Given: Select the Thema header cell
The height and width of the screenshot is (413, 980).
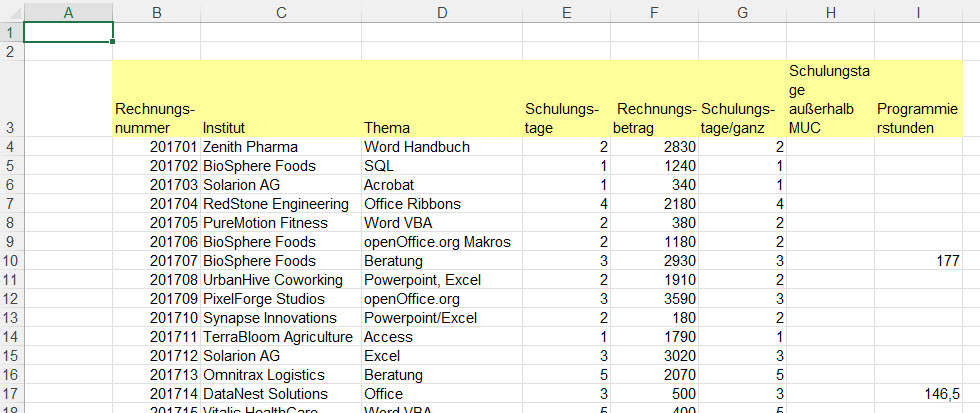Looking at the screenshot, I should tap(440, 128).
